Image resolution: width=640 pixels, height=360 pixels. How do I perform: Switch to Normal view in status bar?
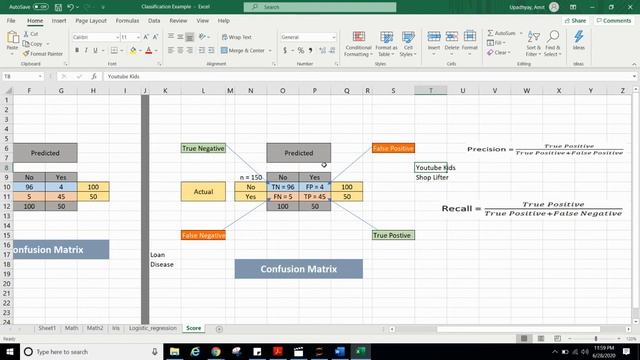click(x=524, y=338)
